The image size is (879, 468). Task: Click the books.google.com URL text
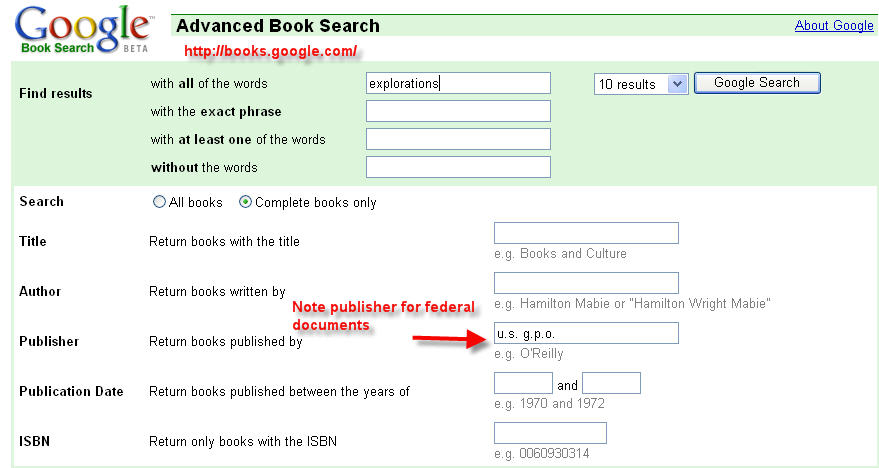coord(269,50)
